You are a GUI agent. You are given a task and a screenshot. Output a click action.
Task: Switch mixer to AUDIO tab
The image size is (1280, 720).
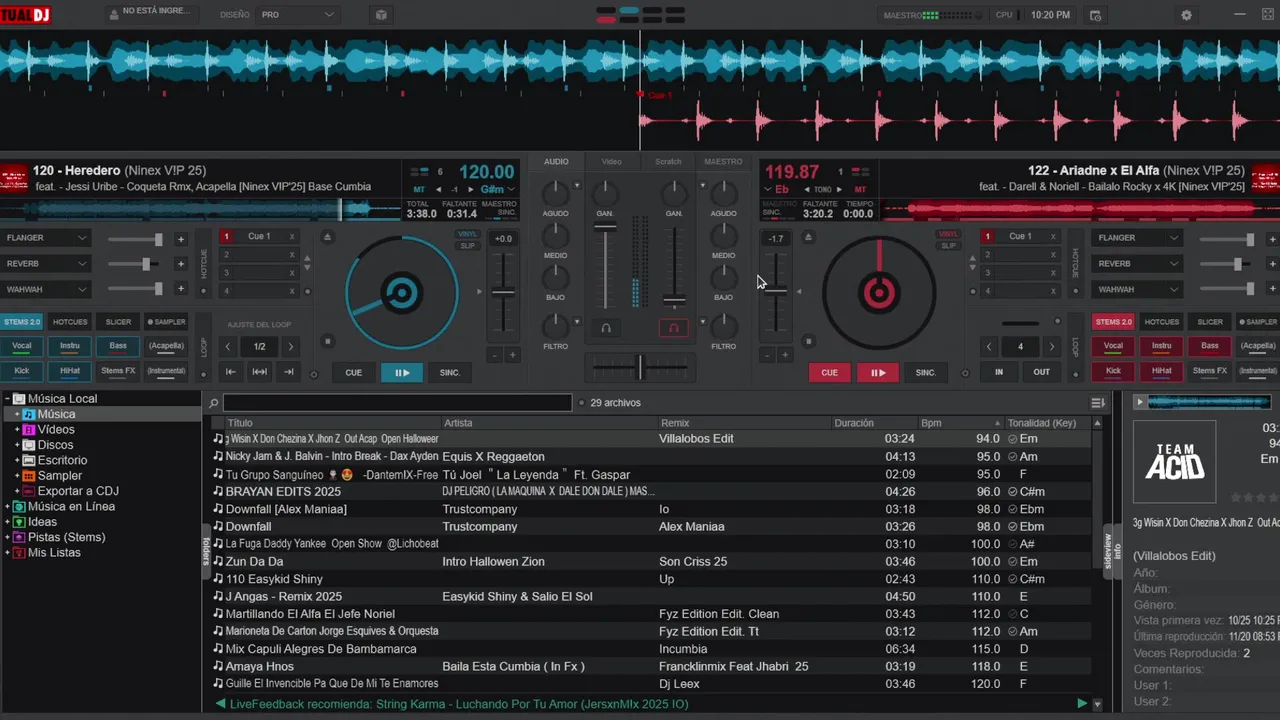556,161
